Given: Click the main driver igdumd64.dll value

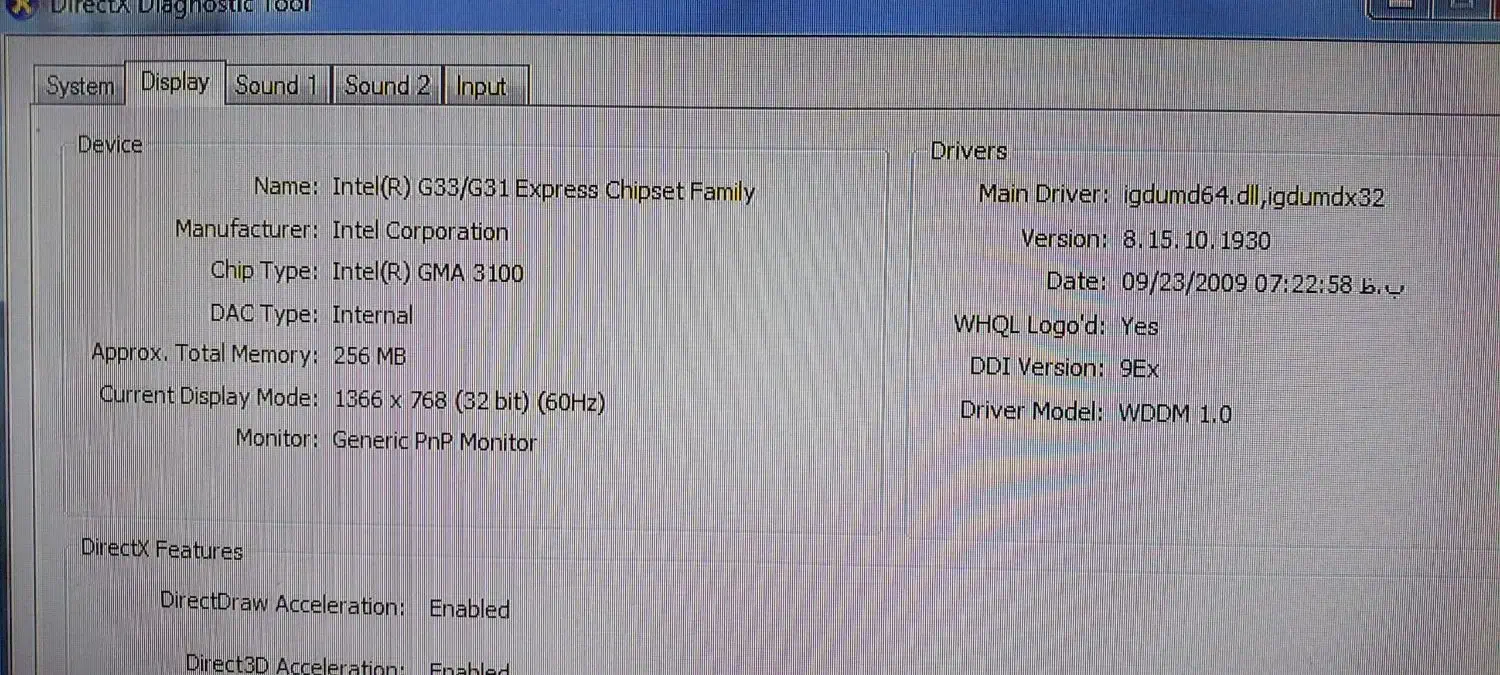Looking at the screenshot, I should 1253,196.
